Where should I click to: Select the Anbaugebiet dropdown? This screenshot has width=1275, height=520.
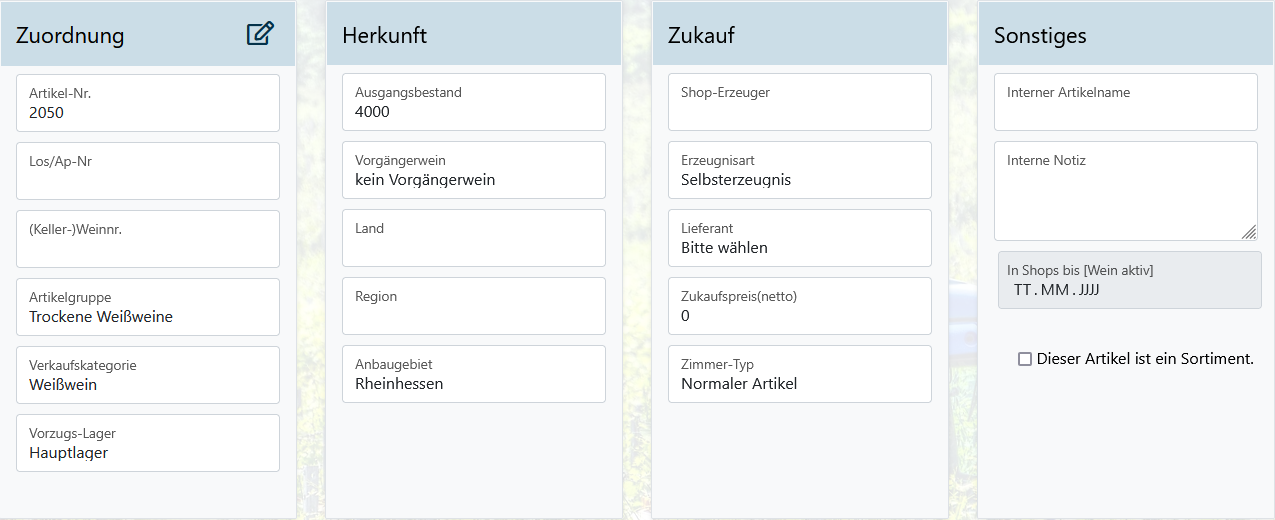pyautogui.click(x=474, y=374)
